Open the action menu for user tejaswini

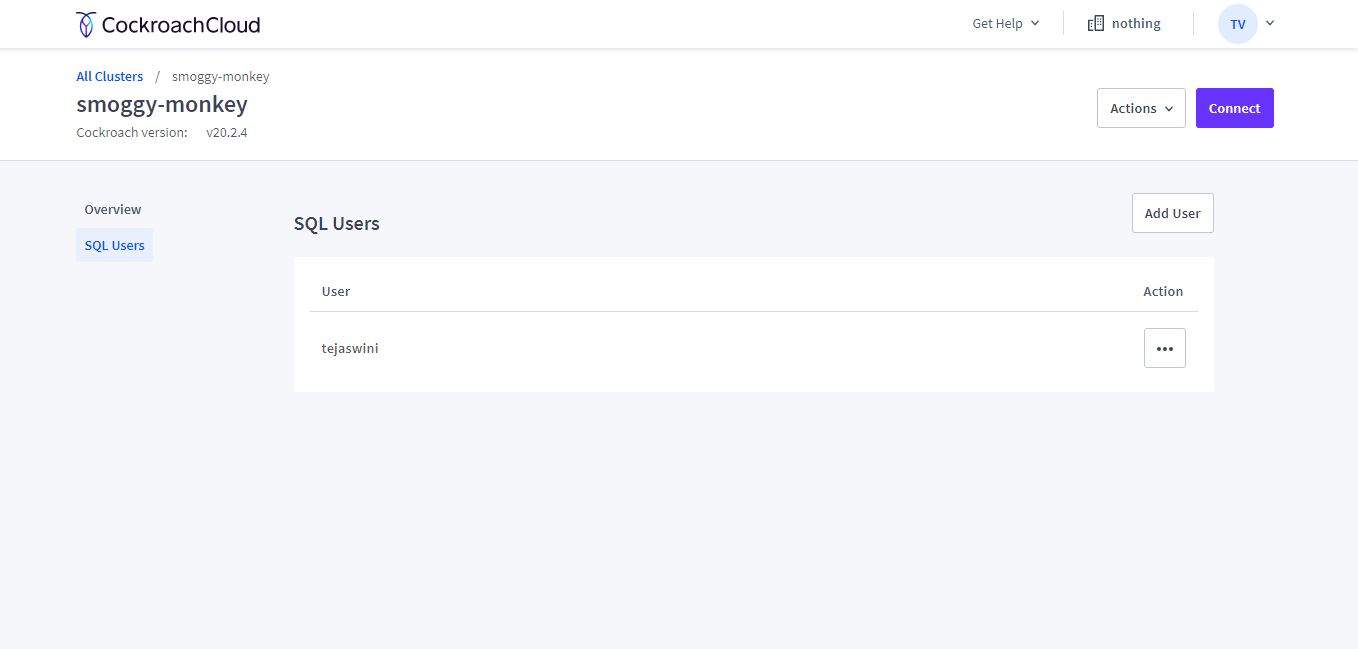pyautogui.click(x=1164, y=348)
